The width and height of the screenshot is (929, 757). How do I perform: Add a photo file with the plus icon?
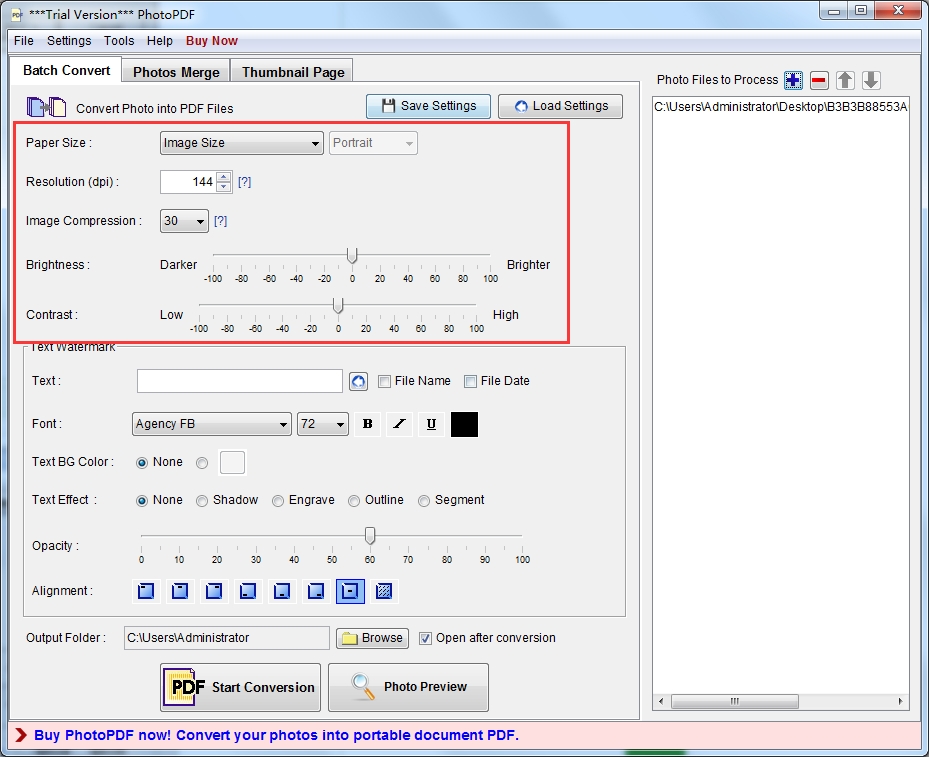pos(793,80)
